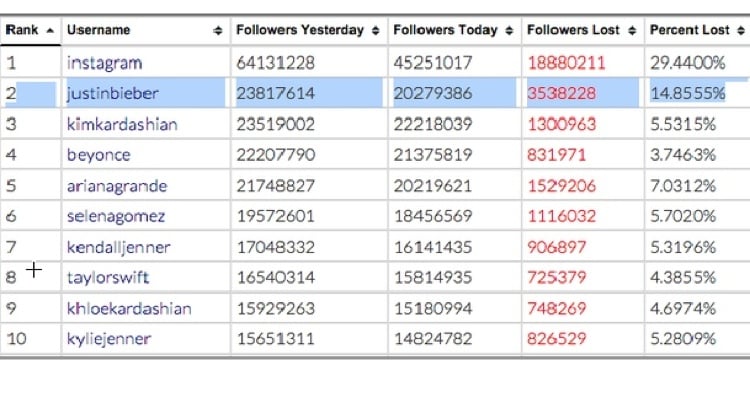Open selenagomez username link
The width and height of the screenshot is (750, 393).
(116, 217)
